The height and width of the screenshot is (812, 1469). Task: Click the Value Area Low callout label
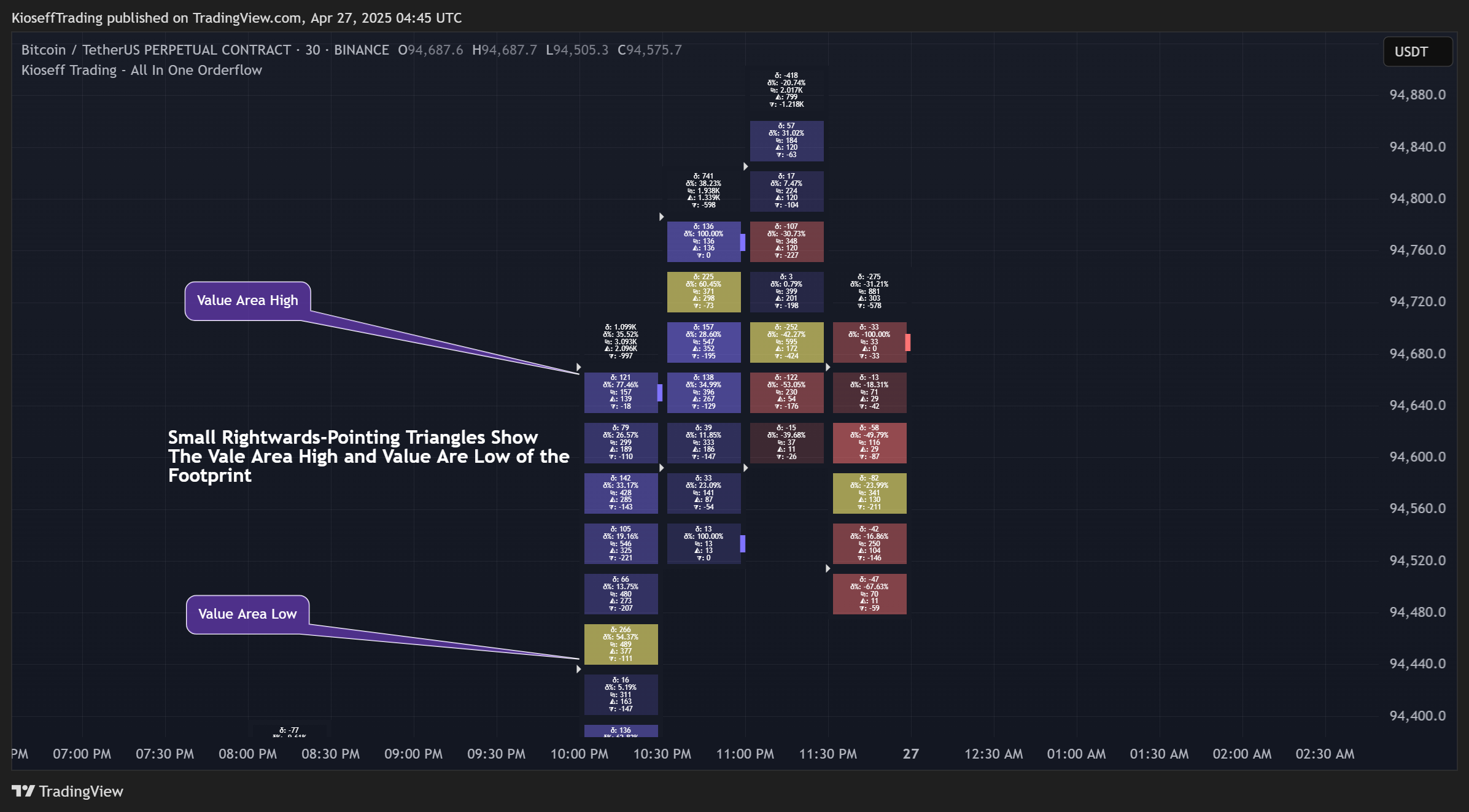(247, 614)
